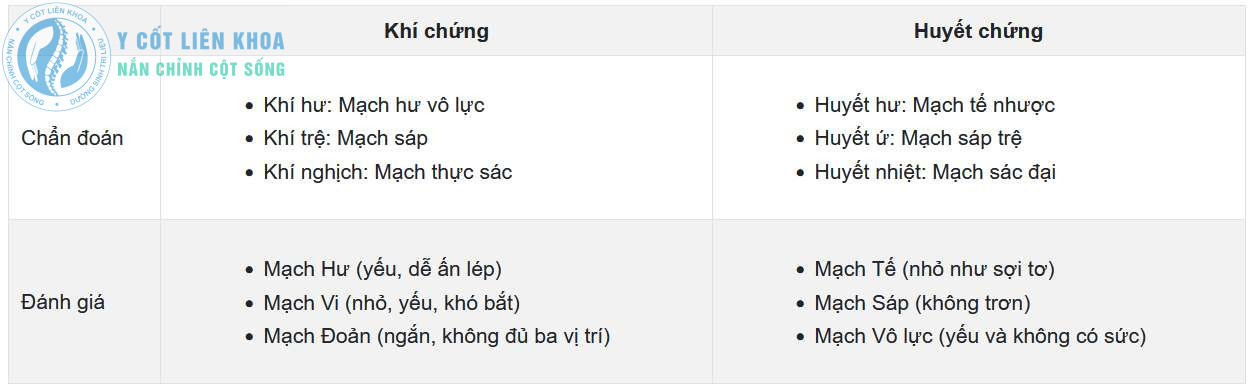Image resolution: width=1252 pixels, height=390 pixels.
Task: Click 'Mạch Vi (nhỏ, yếu, khó bắt)' item
Action: (392, 302)
